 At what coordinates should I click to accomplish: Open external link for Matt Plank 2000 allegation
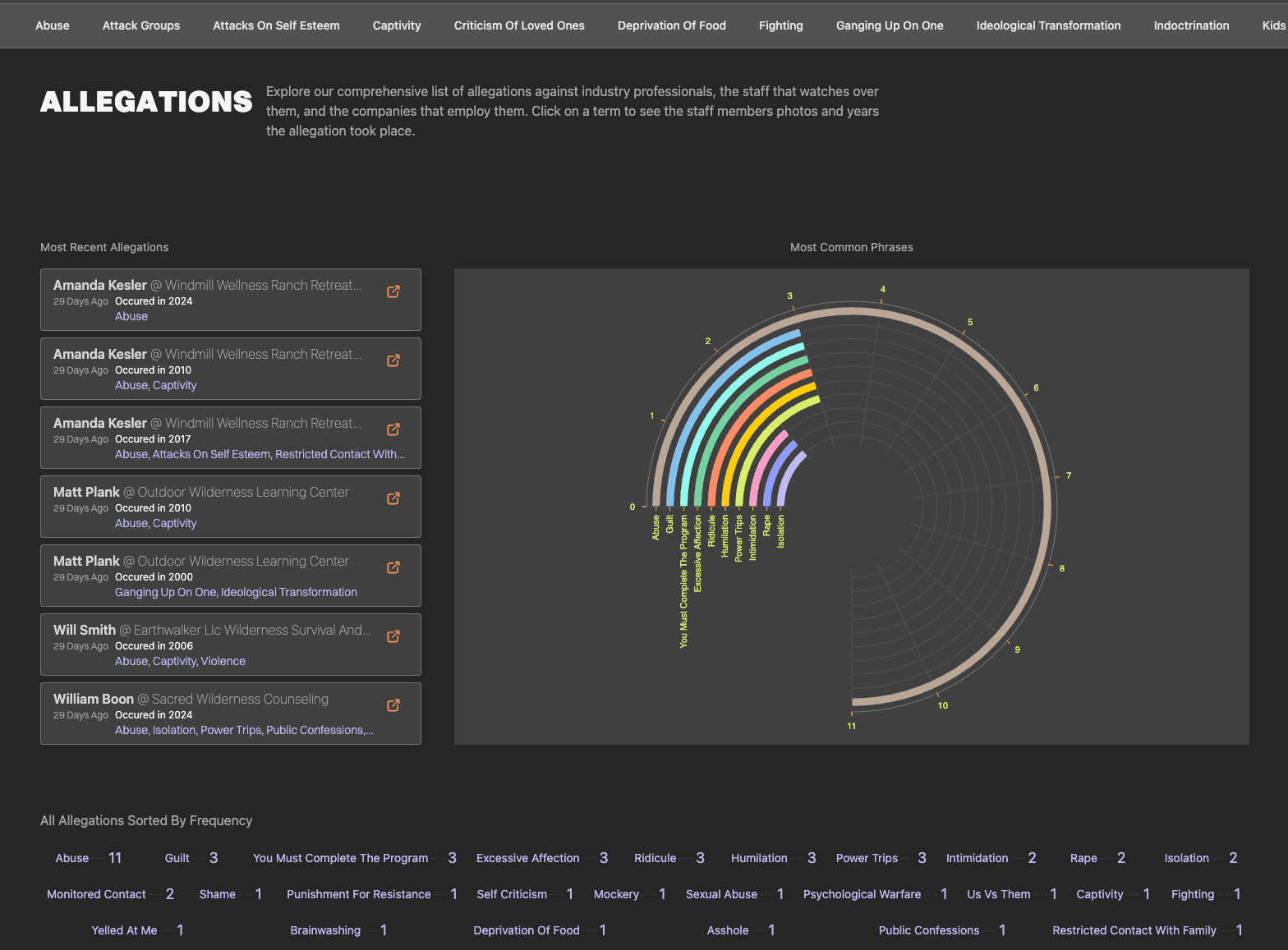(393, 567)
